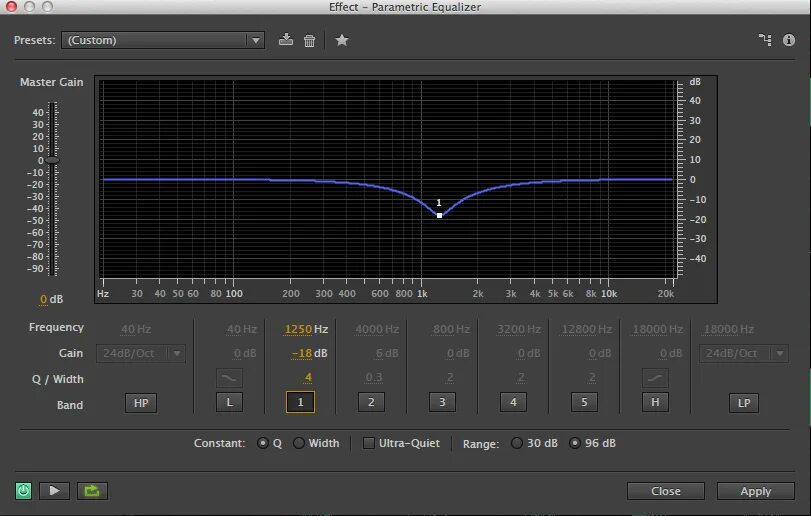Open the Presets dropdown
Screen dimensions: 811x516
163,40
